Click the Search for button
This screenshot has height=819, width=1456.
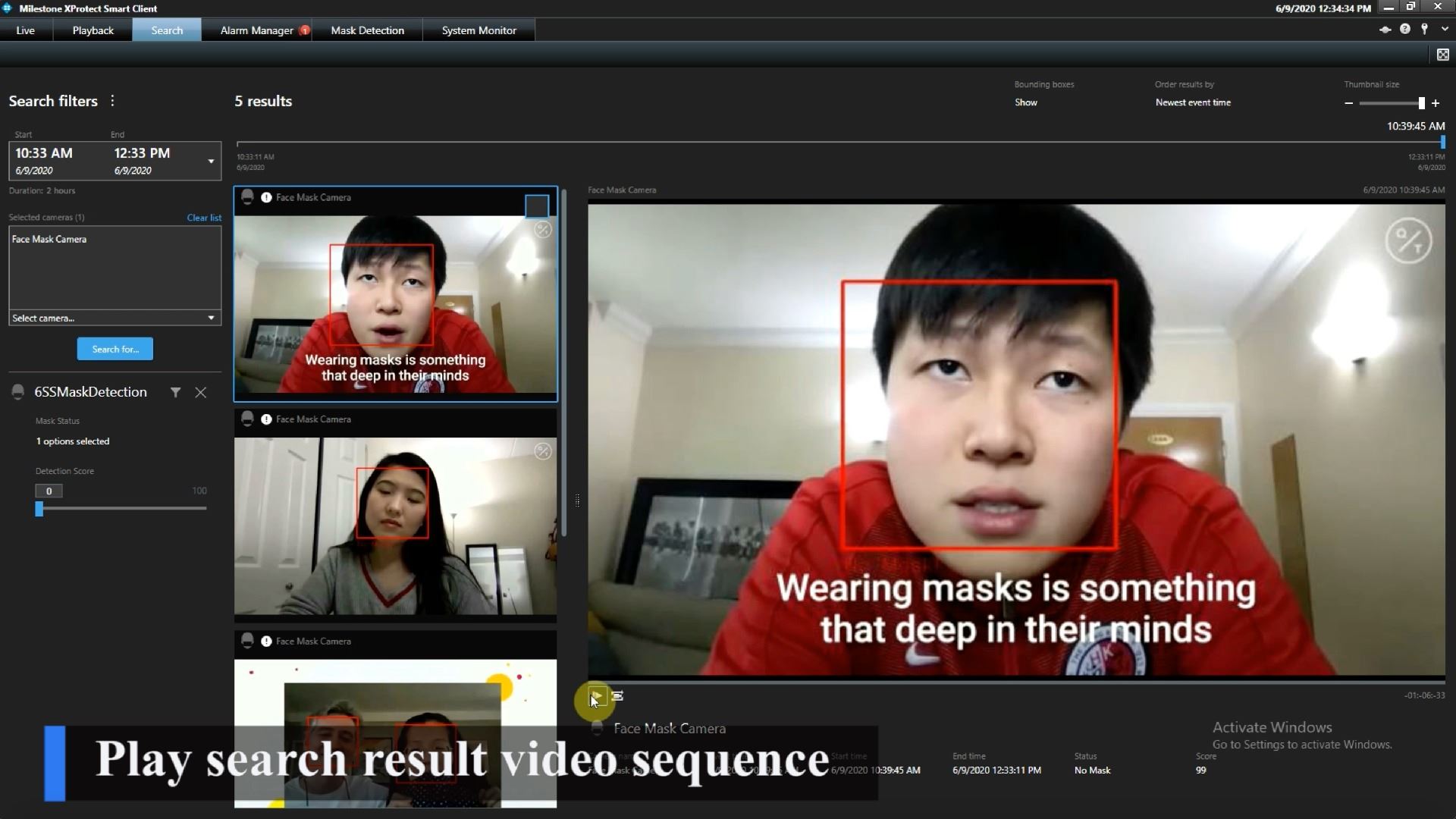115,349
